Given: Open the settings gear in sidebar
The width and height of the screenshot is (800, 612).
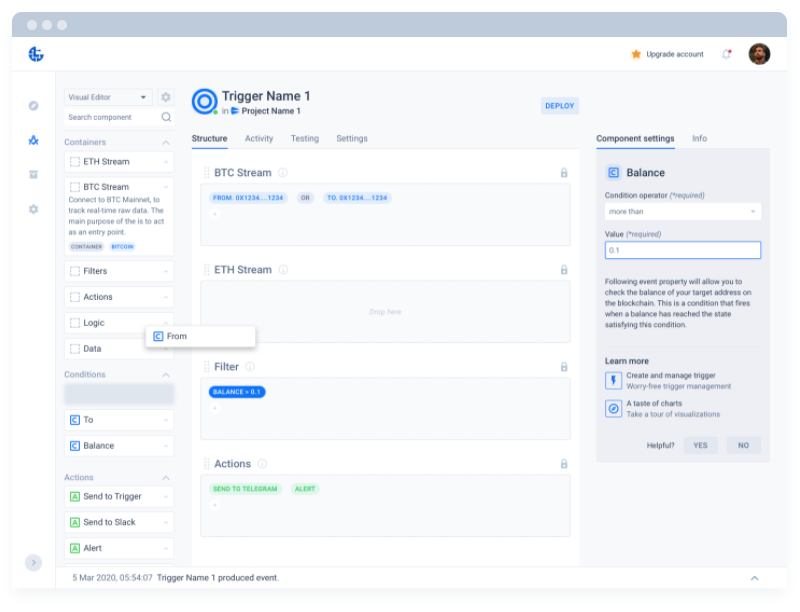Looking at the screenshot, I should [34, 209].
